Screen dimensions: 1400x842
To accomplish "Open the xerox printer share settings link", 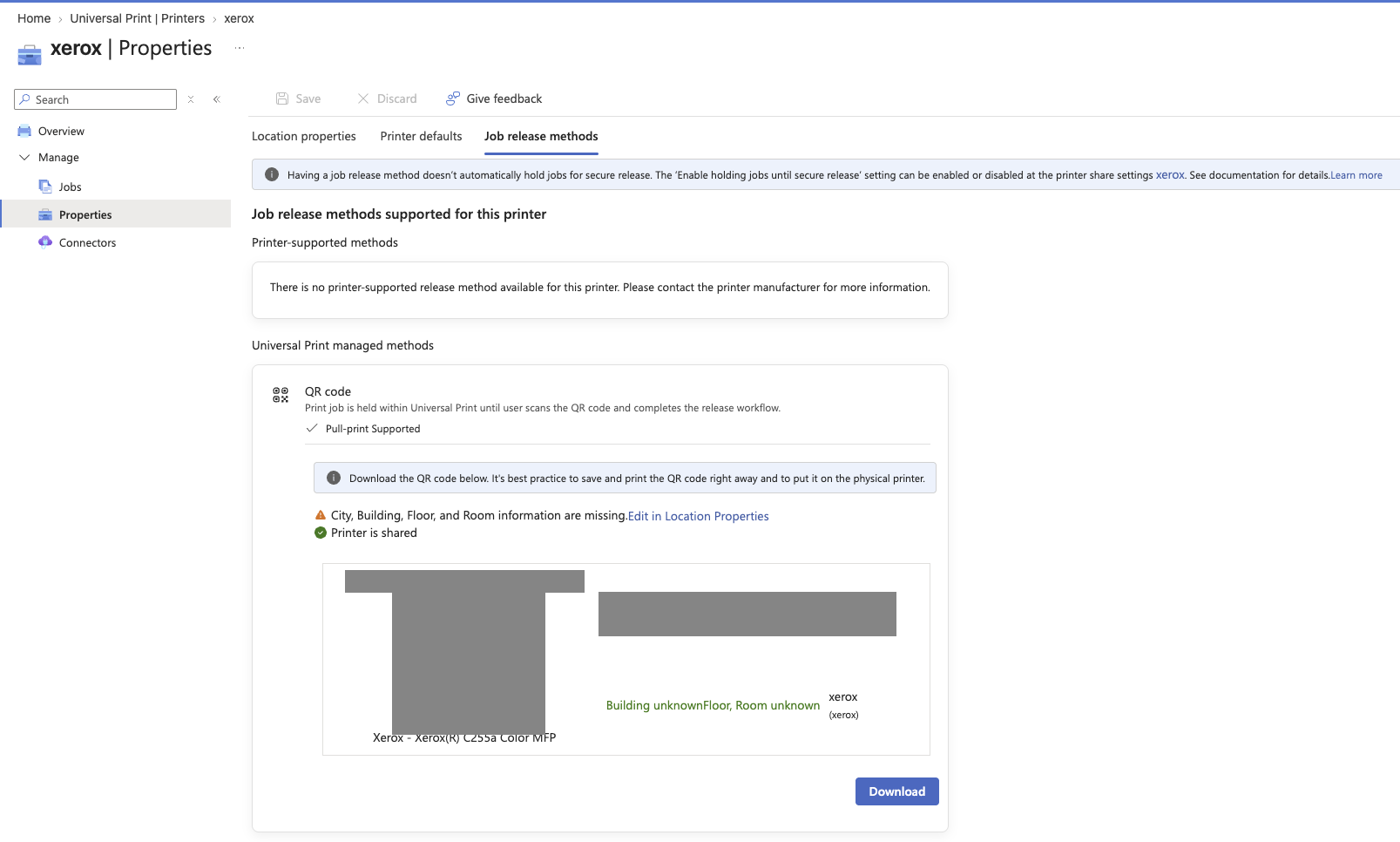I will click(1170, 174).
